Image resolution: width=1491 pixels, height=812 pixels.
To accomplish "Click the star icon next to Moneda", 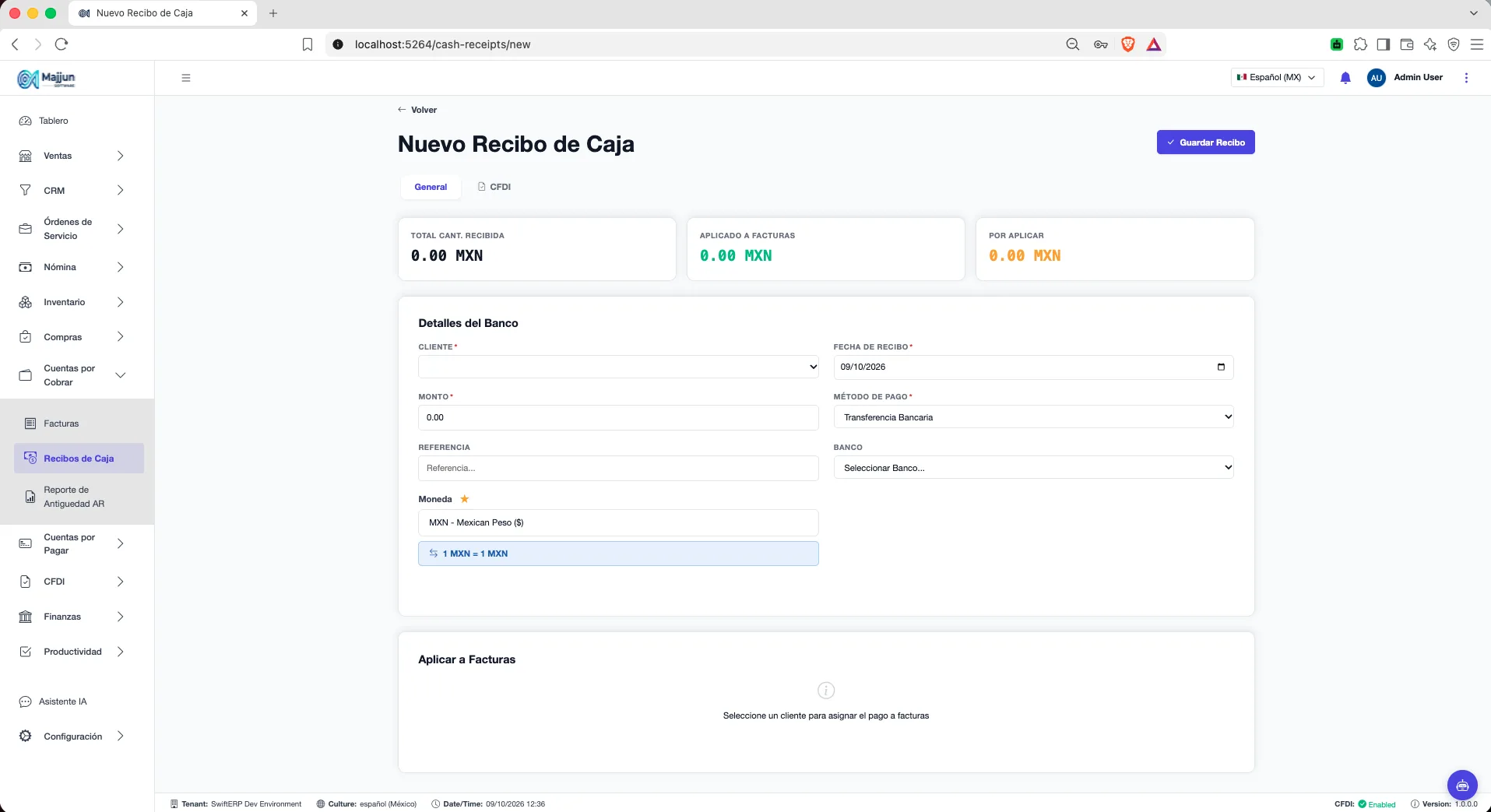I will click(465, 499).
